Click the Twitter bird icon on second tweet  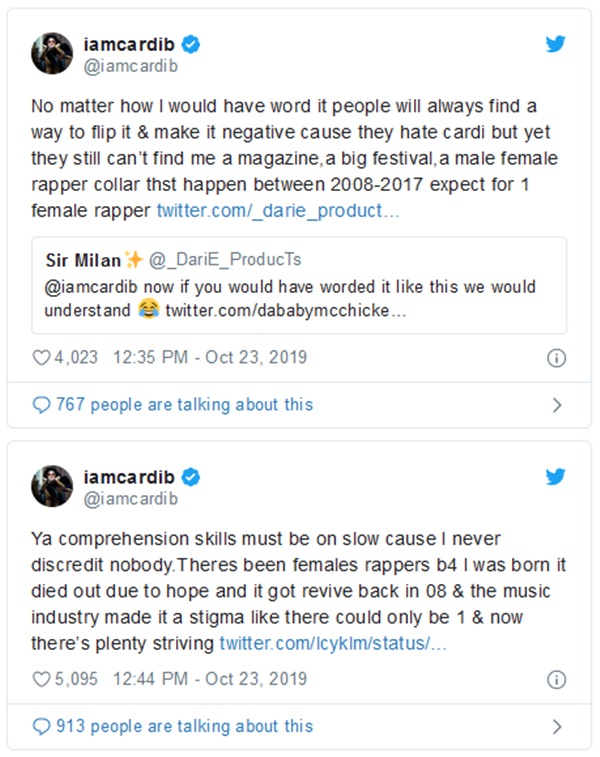coord(556,476)
